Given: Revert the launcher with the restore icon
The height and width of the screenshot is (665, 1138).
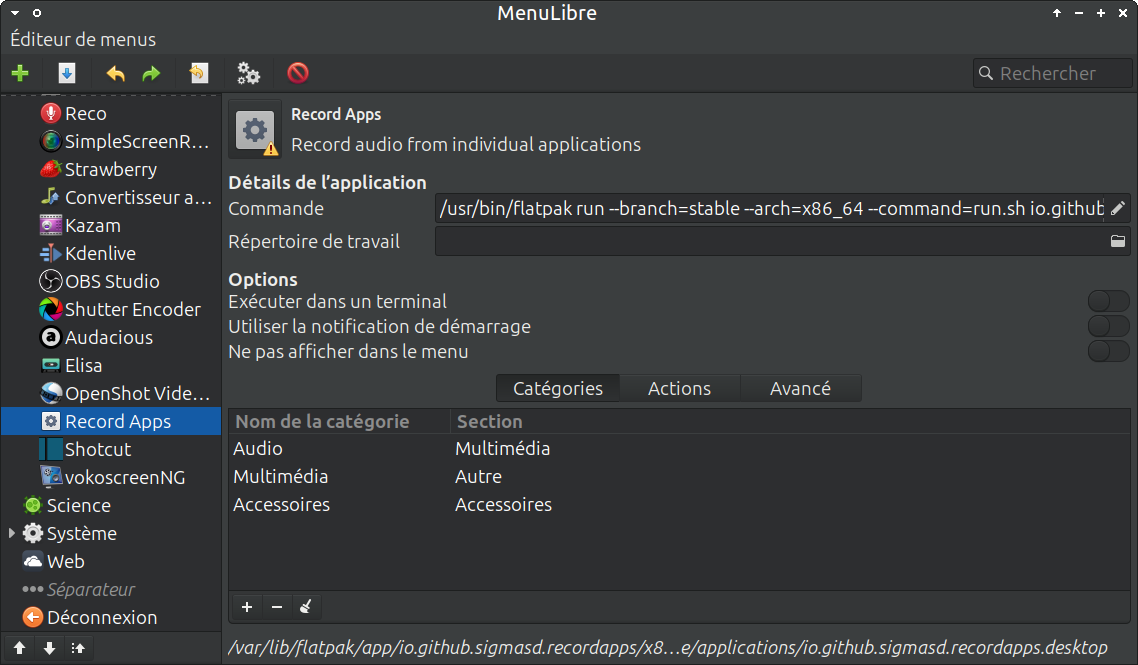Looking at the screenshot, I should point(198,73).
